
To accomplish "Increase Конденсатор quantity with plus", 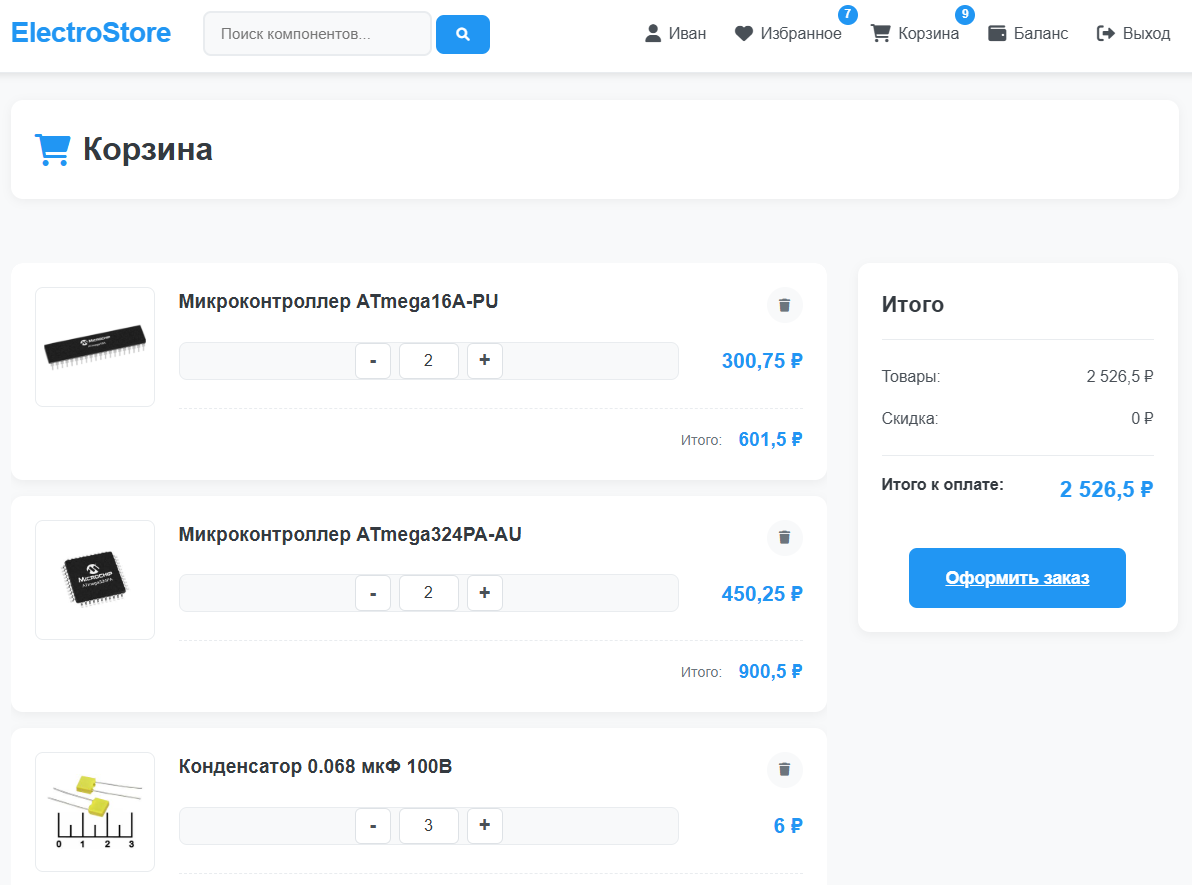I will 484,826.
